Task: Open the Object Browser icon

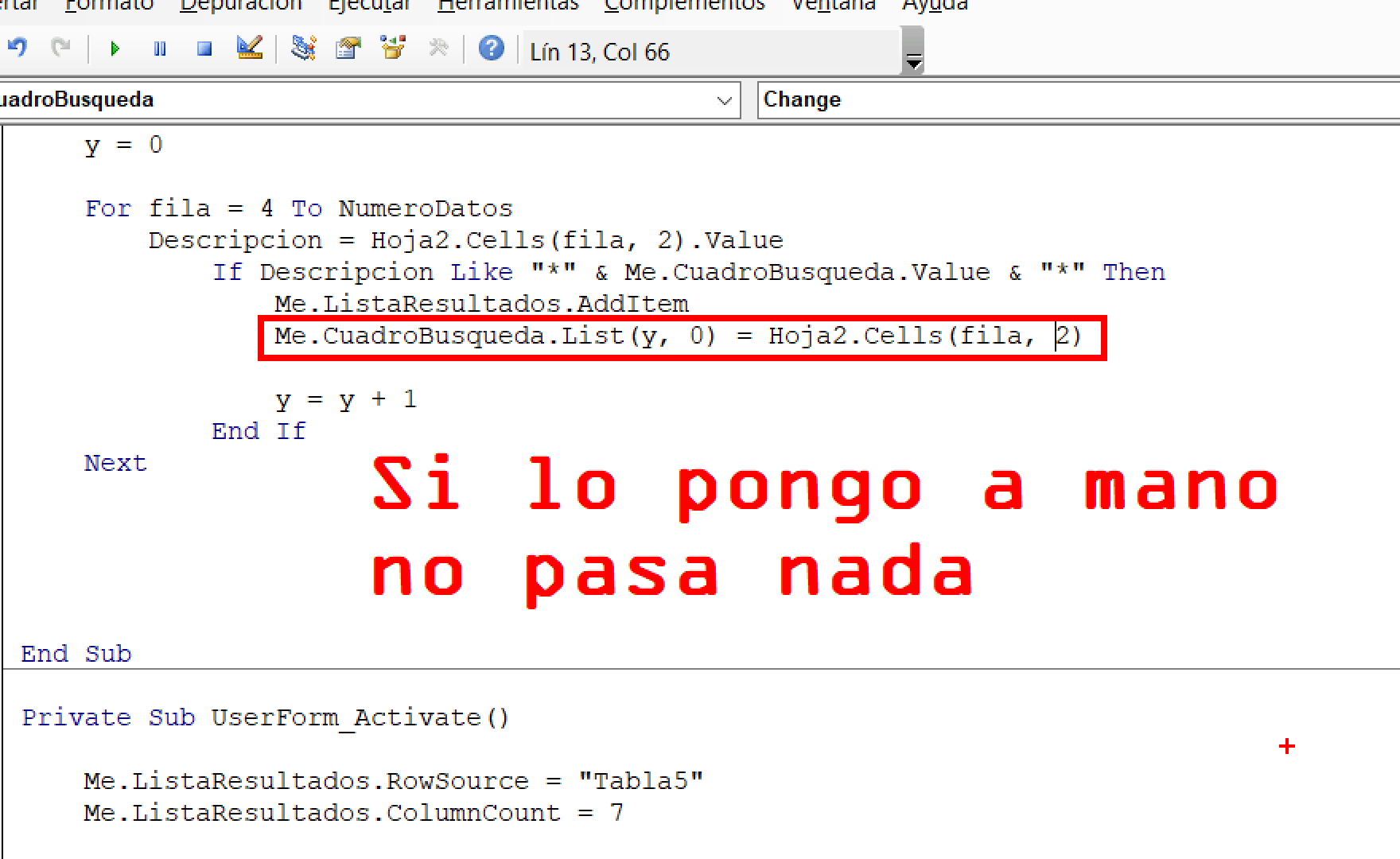Action: pos(394,49)
